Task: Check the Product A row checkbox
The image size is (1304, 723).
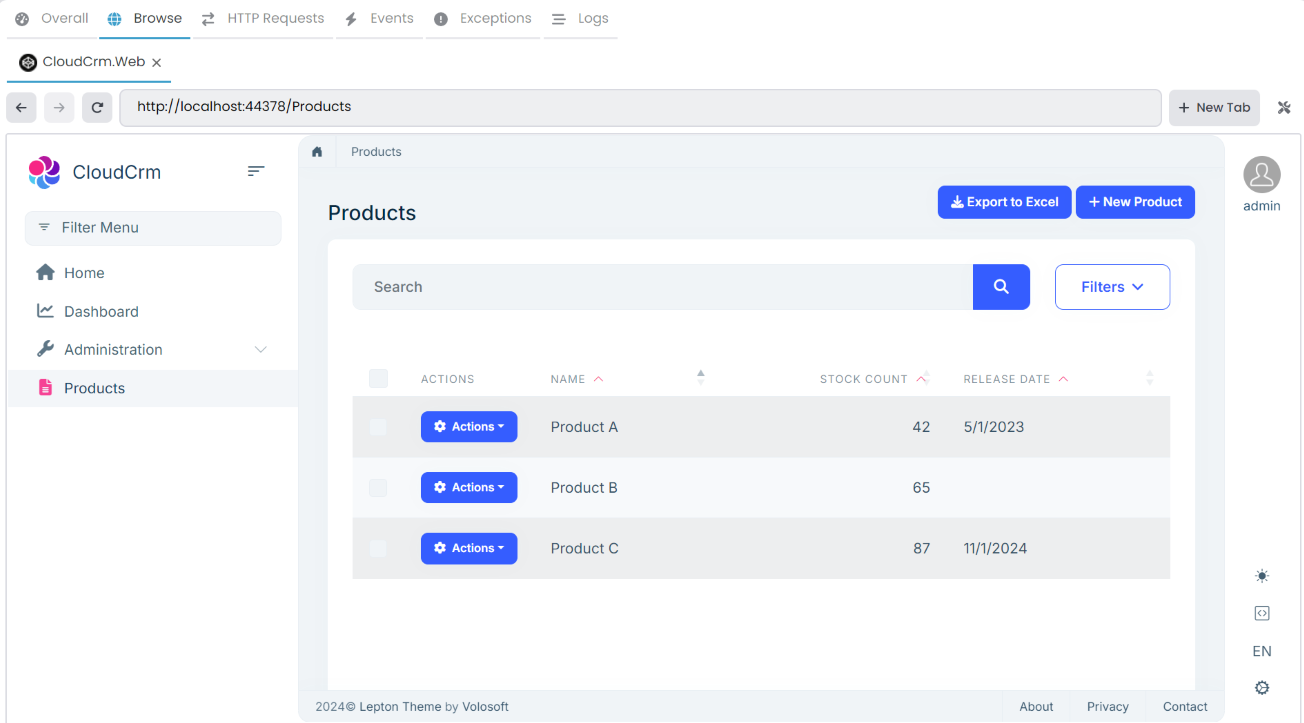Action: pyautogui.click(x=378, y=427)
